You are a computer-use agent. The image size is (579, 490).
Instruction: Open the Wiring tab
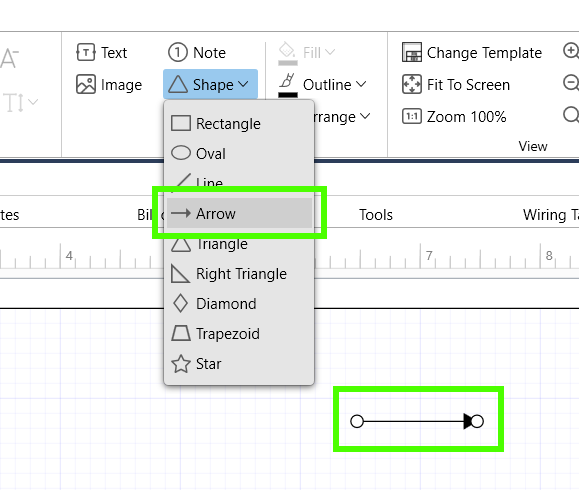(550, 215)
